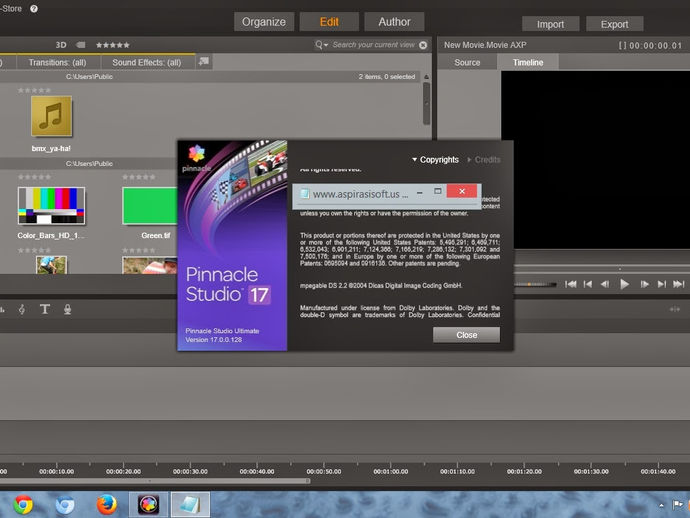Click the Import button
This screenshot has height=518, width=690.
click(550, 24)
